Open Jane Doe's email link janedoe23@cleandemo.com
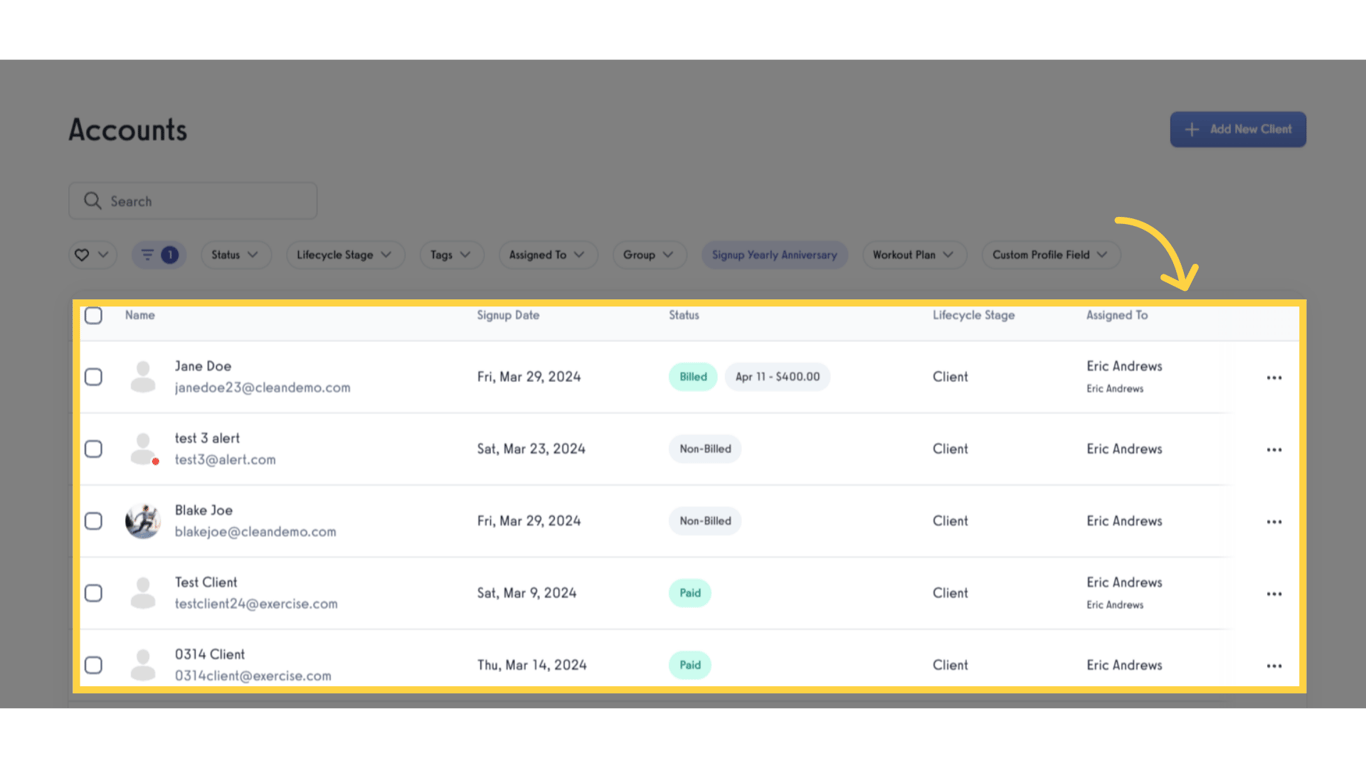The width and height of the screenshot is (1366, 768). click(263, 388)
